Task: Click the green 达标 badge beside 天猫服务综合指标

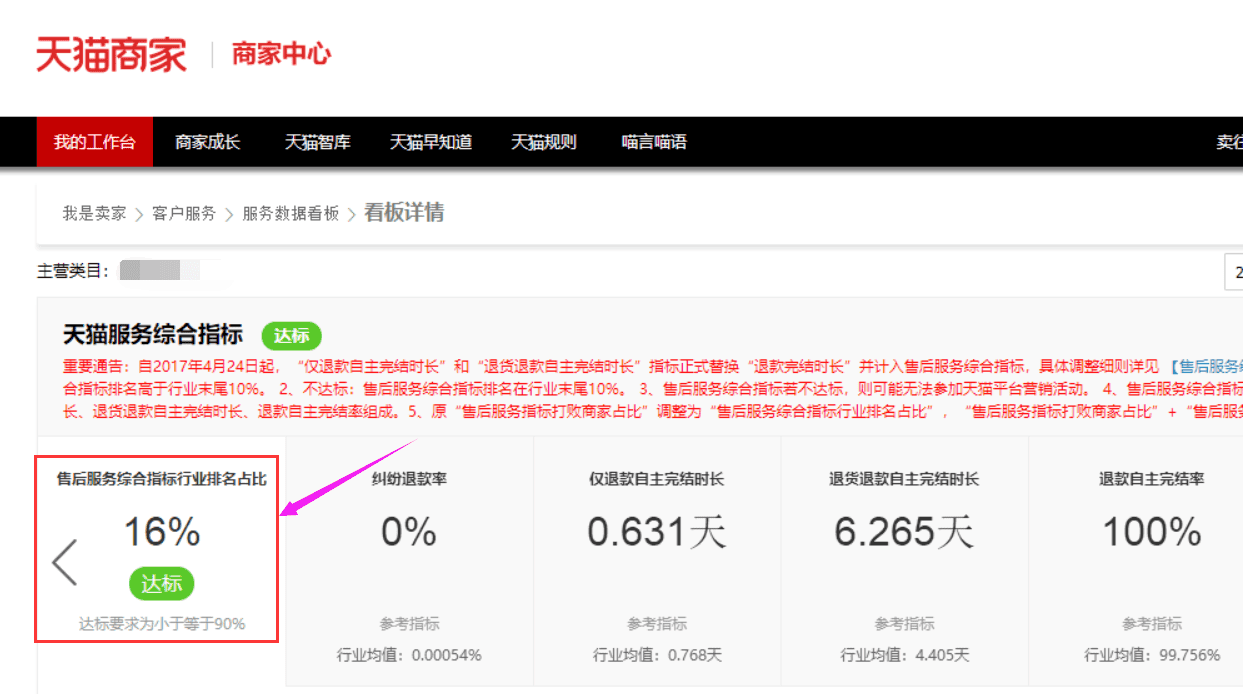Action: [x=291, y=336]
